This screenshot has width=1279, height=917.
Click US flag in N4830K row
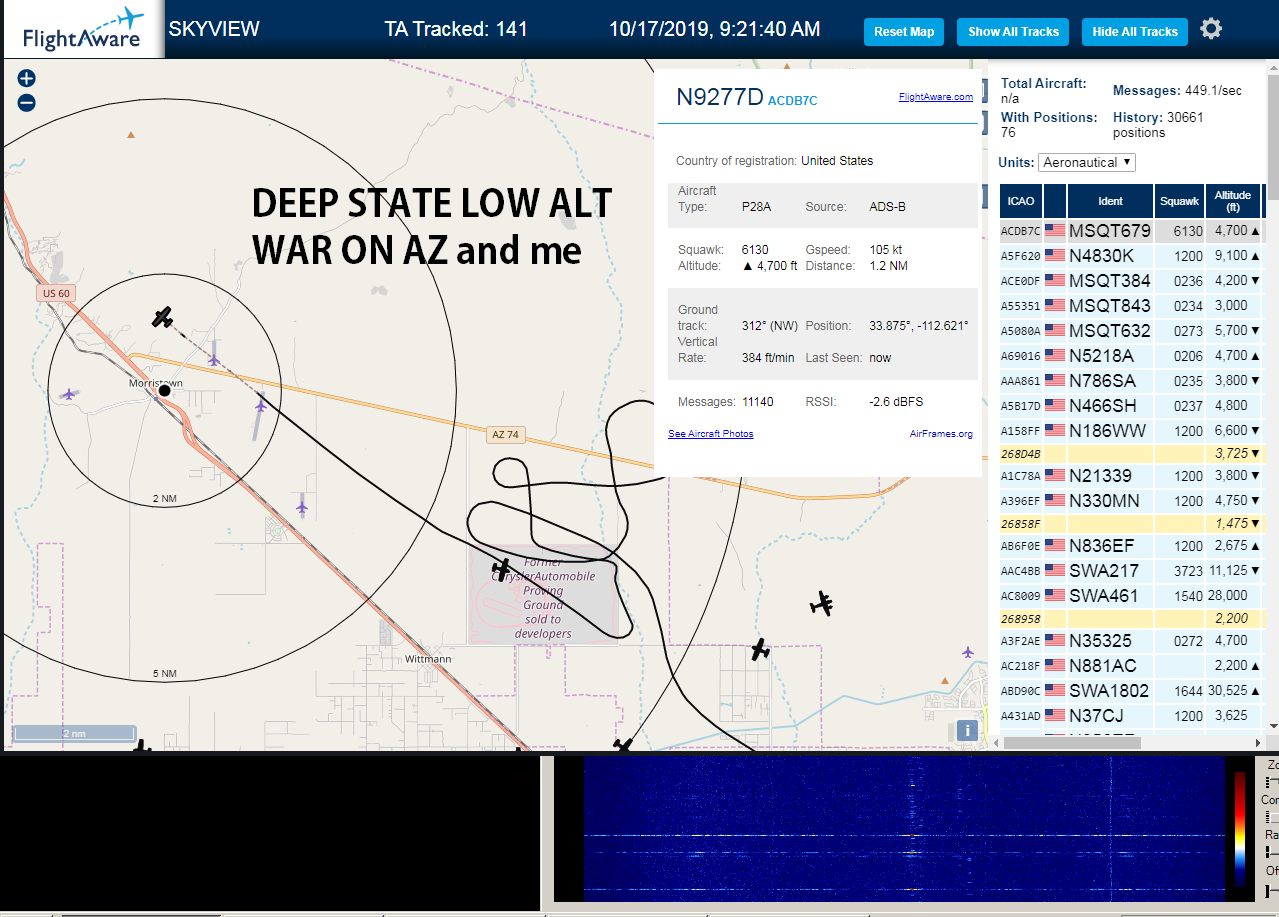coord(1055,255)
